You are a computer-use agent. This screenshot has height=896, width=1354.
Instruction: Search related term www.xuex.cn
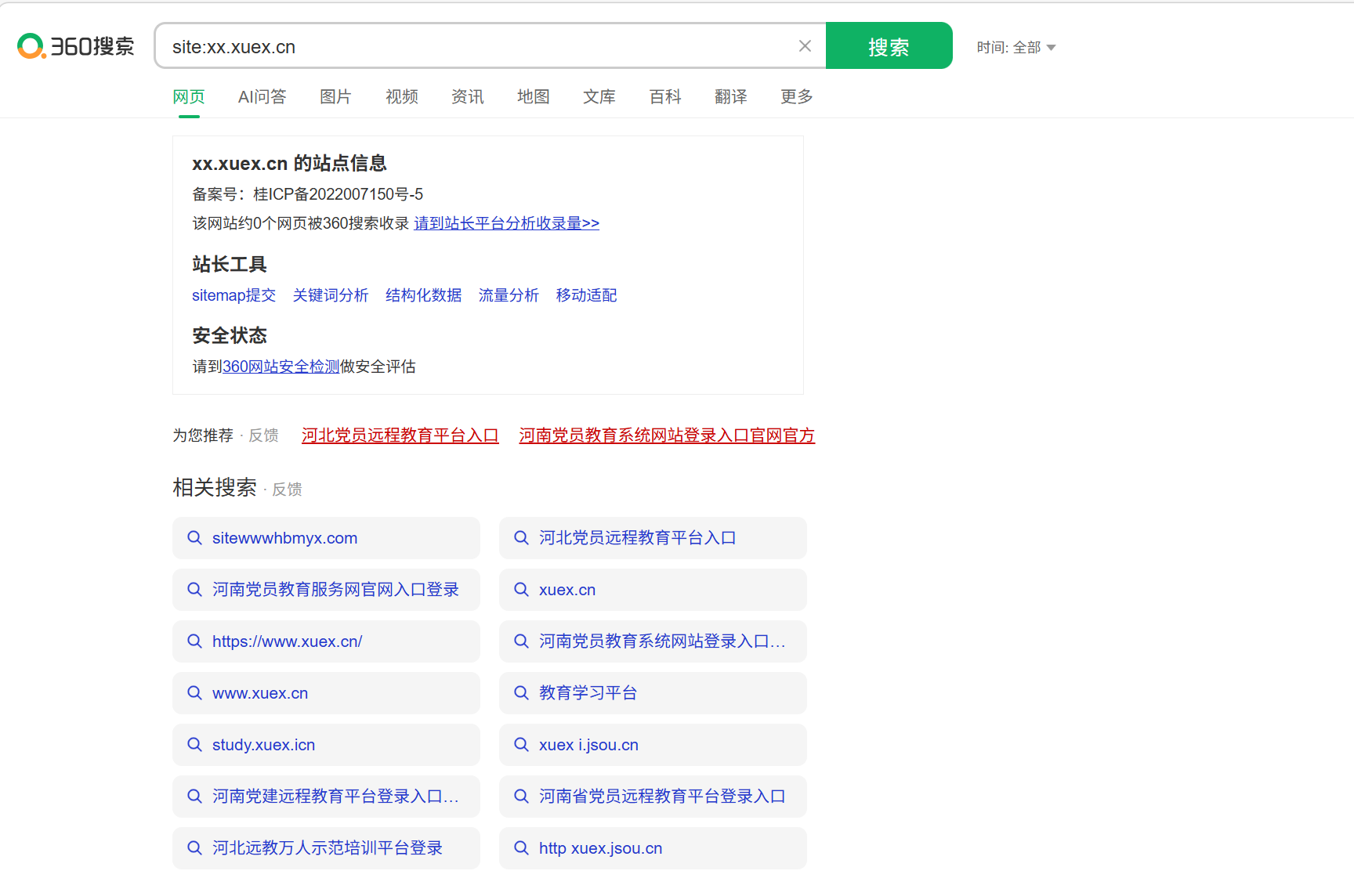[326, 693]
